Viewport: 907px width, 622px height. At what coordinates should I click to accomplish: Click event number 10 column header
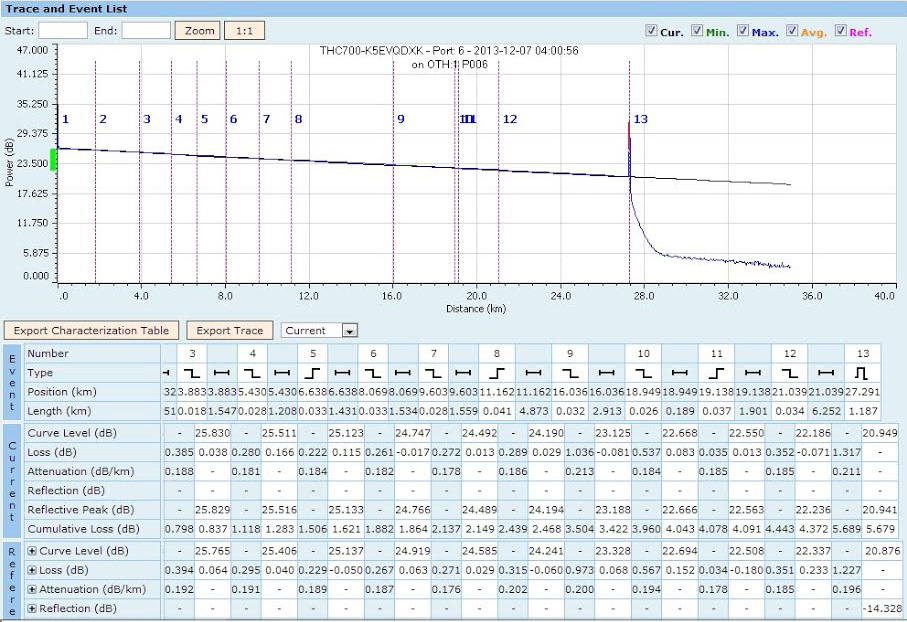[x=643, y=354]
